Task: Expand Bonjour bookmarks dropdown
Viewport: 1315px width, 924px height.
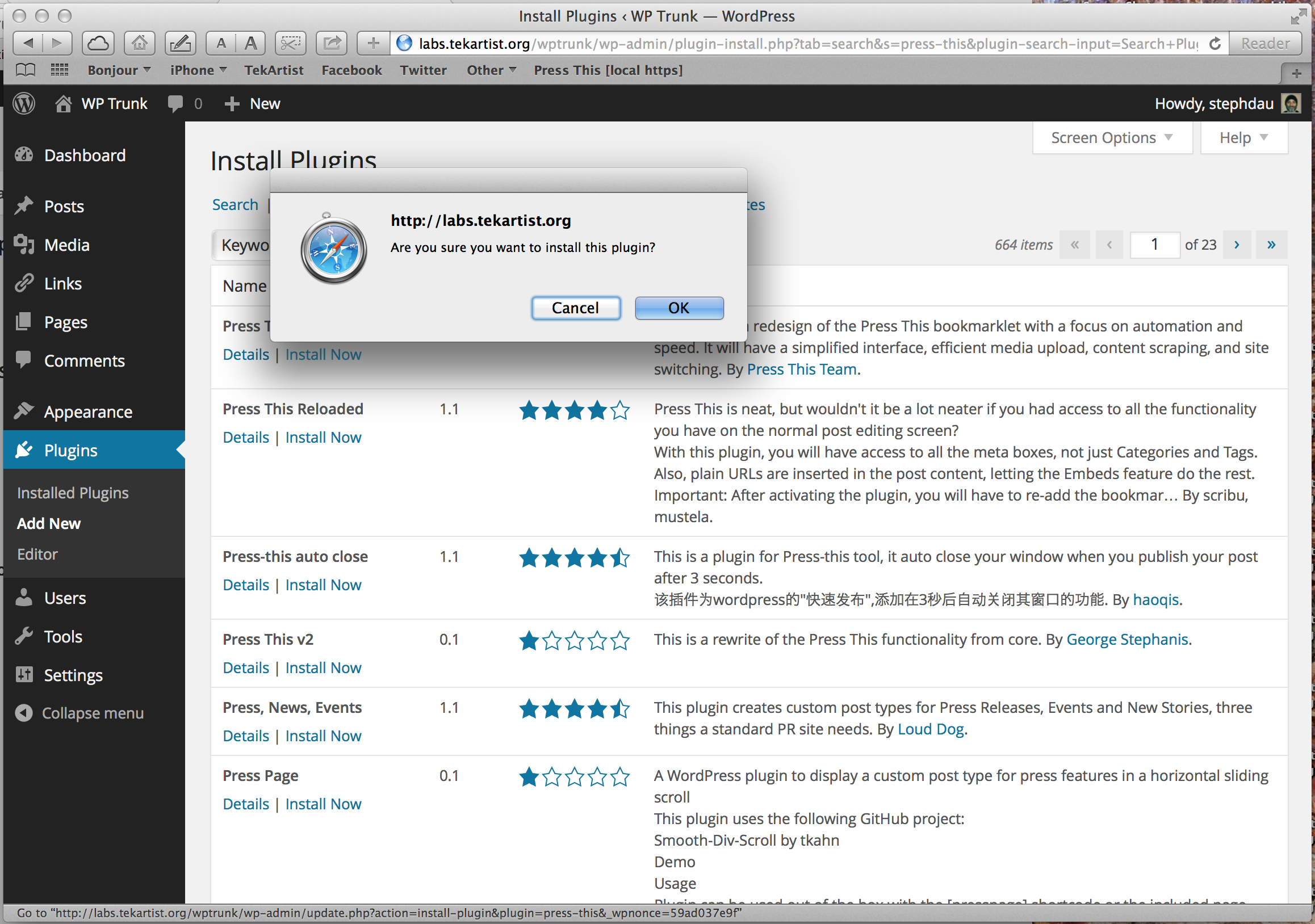Action: click(119, 70)
